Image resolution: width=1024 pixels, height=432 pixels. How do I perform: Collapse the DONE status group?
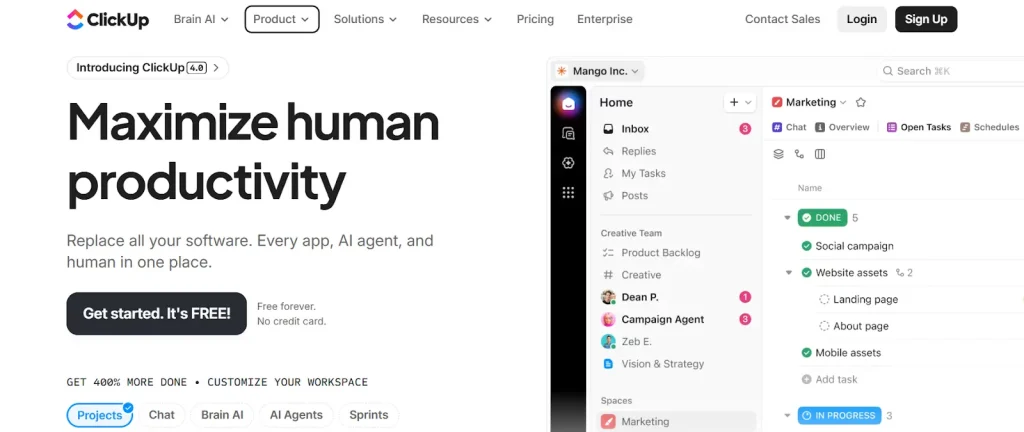point(788,218)
